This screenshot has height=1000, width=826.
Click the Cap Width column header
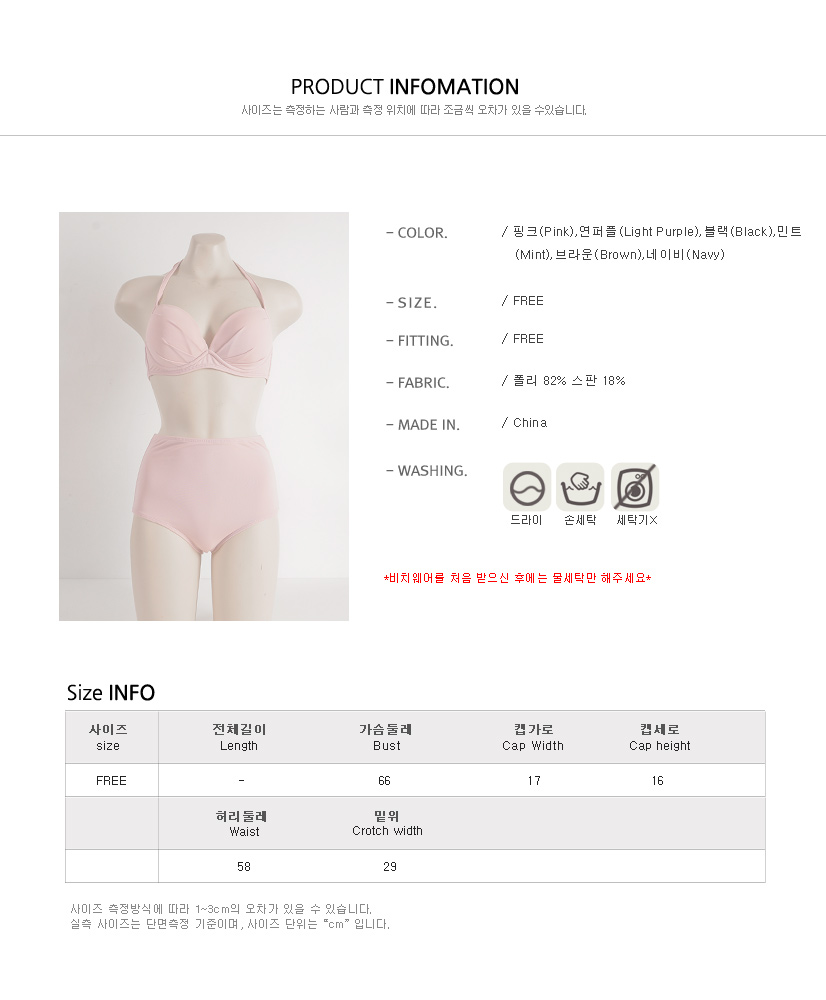[x=533, y=737]
